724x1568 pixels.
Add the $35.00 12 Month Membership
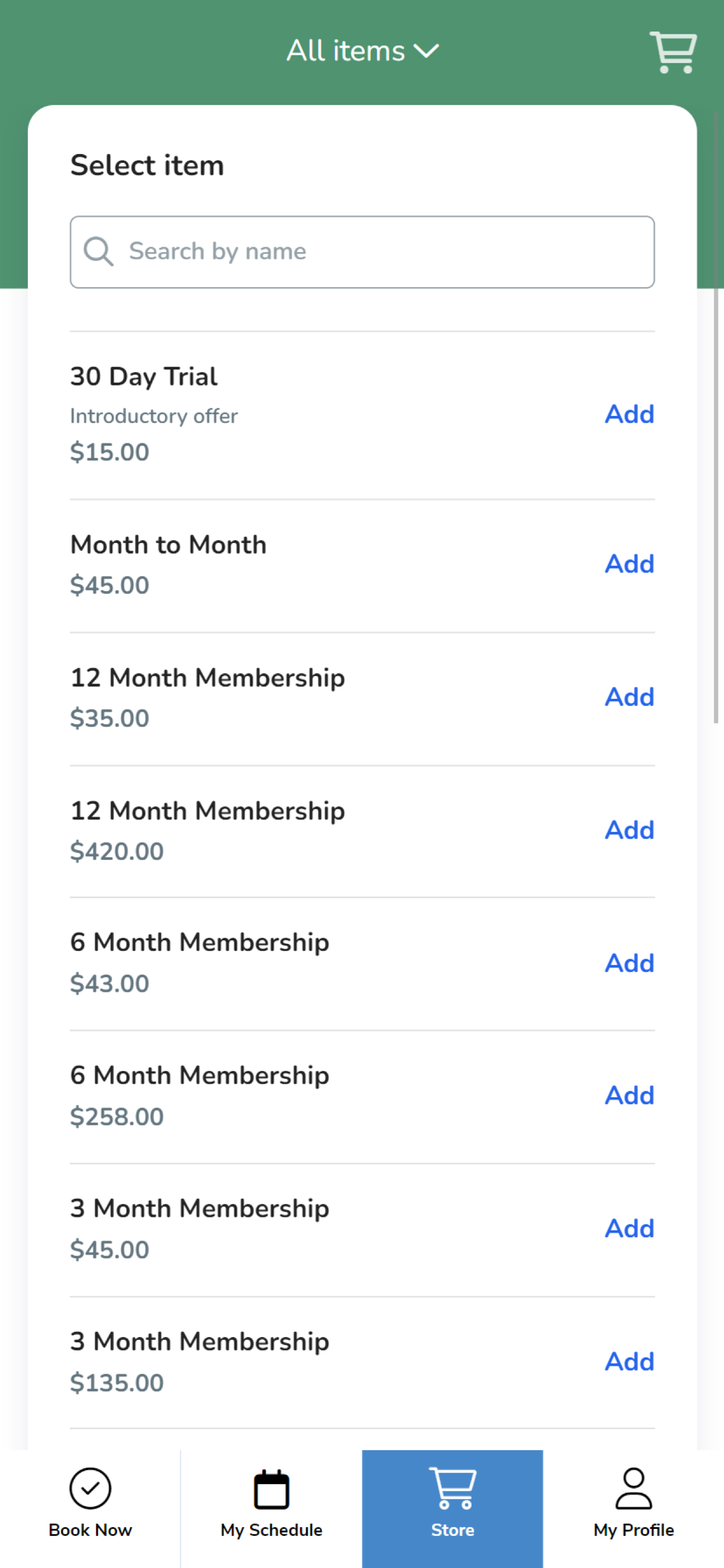(629, 696)
